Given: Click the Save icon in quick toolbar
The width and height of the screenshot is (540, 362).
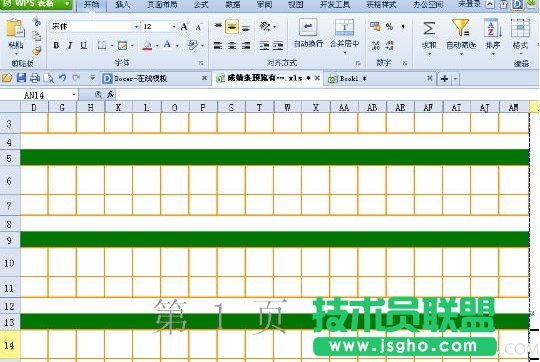Looking at the screenshot, I should (21, 78).
